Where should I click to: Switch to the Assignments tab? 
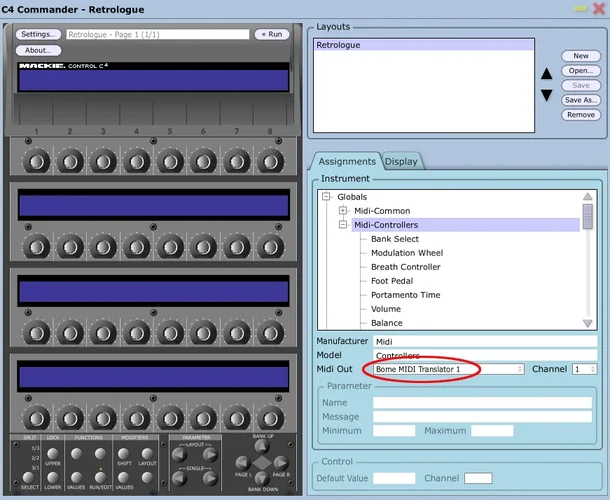pyautogui.click(x=347, y=161)
